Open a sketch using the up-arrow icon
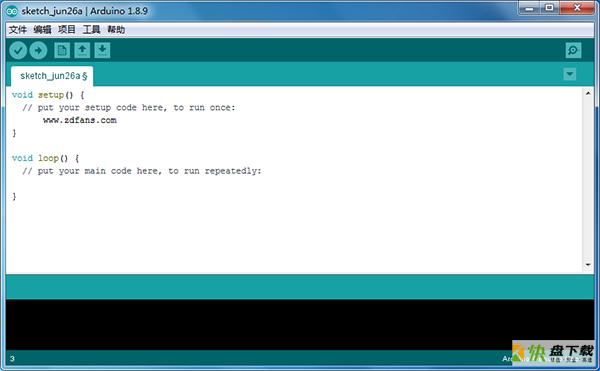600x371 pixels. pos(82,50)
